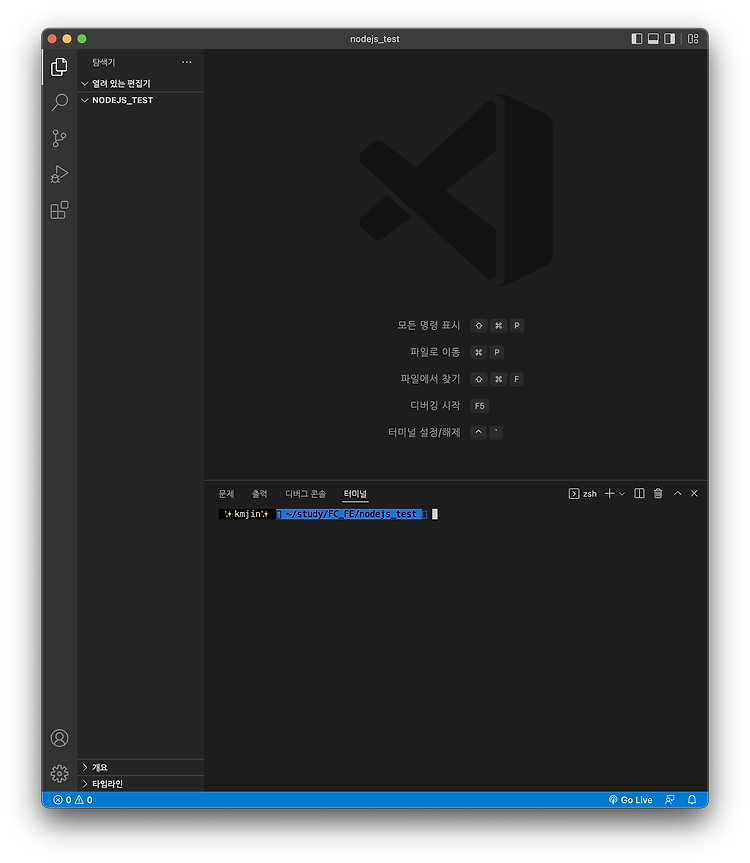Click errors and warnings status item

point(73,800)
